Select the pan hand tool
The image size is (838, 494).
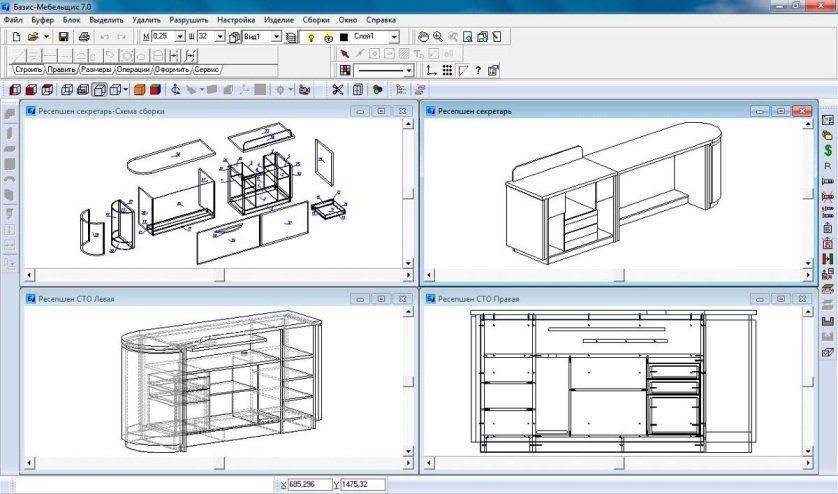[x=424, y=36]
